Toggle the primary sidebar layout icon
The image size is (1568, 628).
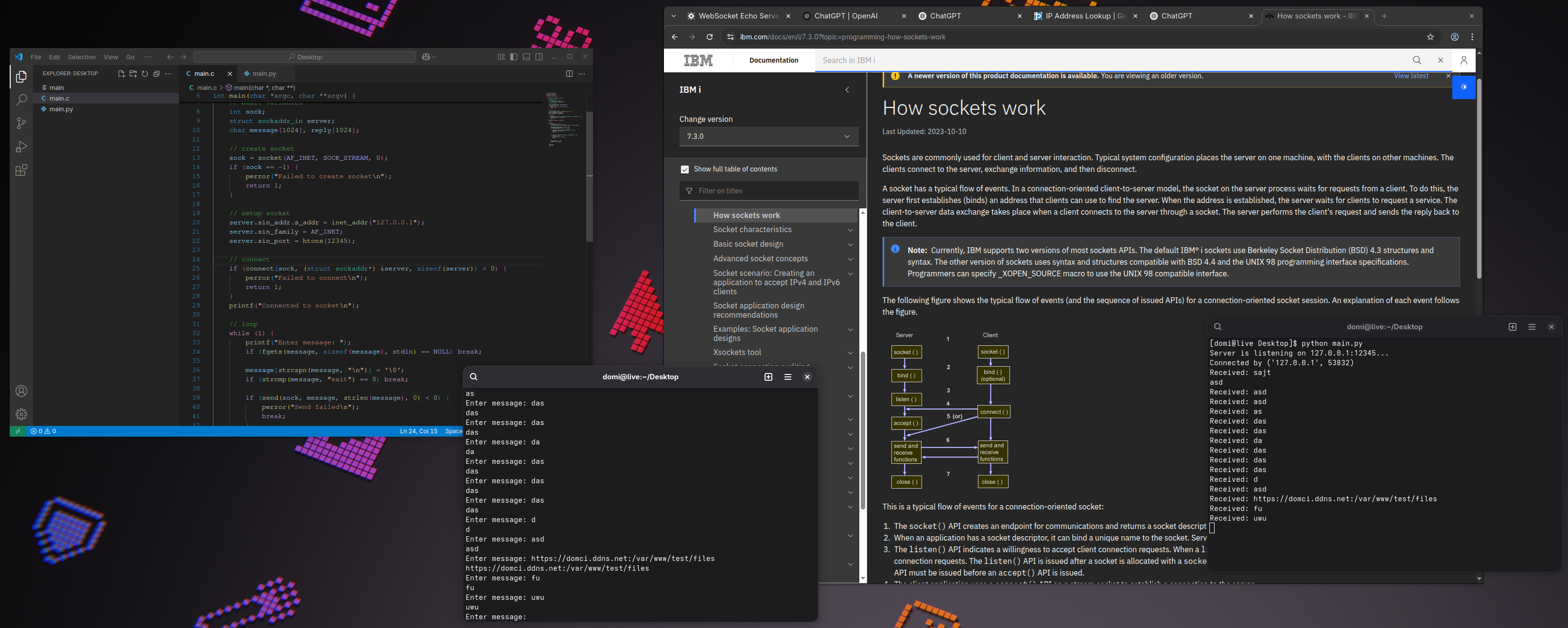[514, 57]
